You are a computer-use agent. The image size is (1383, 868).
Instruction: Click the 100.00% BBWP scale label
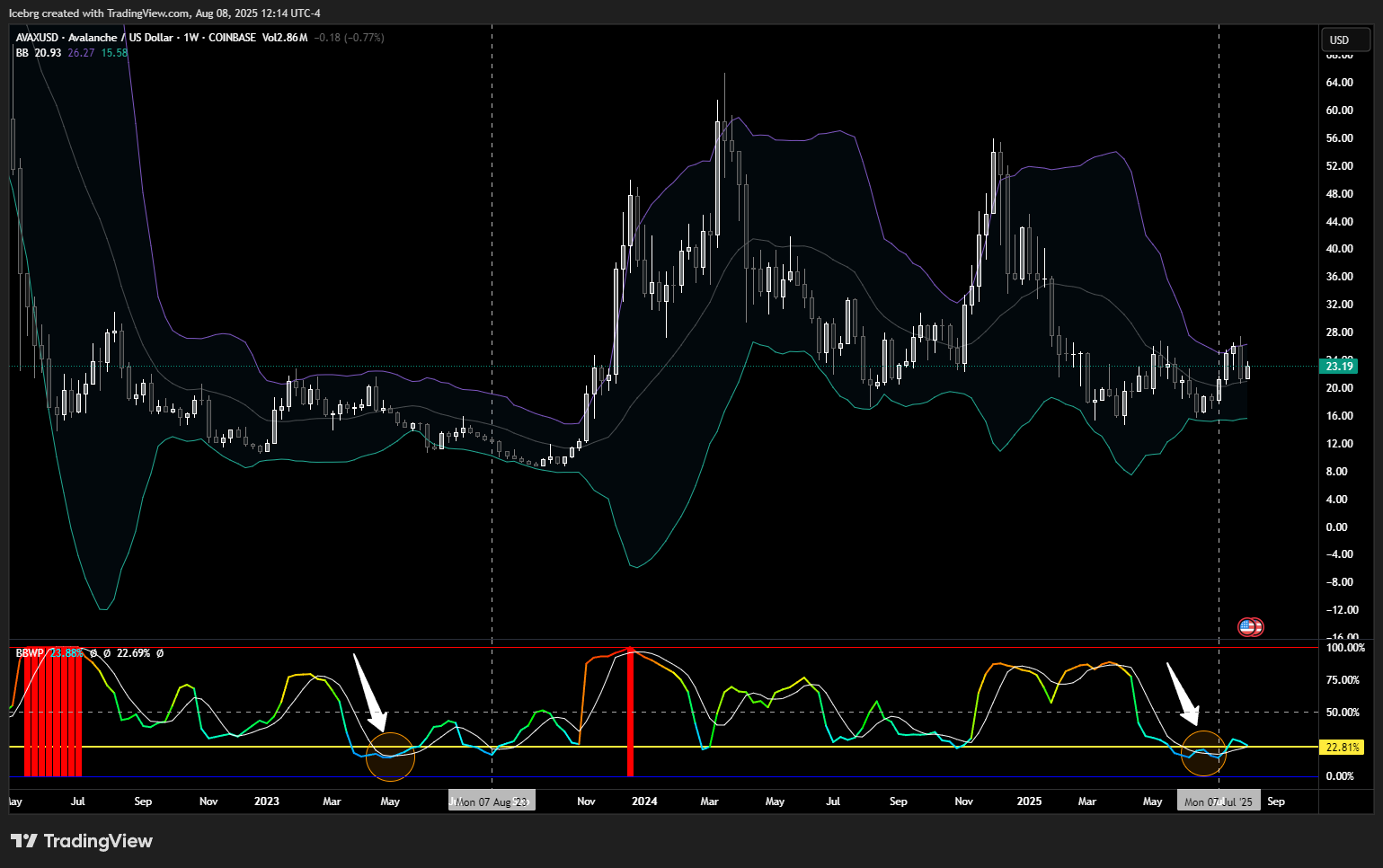1346,648
